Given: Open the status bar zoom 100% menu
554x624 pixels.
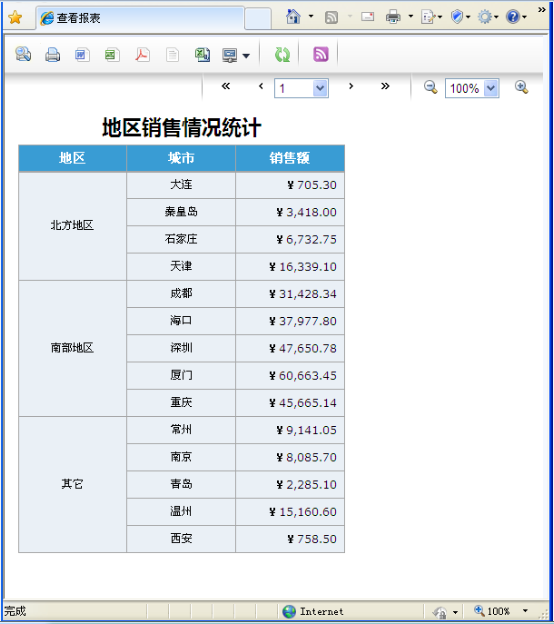Looking at the screenshot, I should coord(501,611).
